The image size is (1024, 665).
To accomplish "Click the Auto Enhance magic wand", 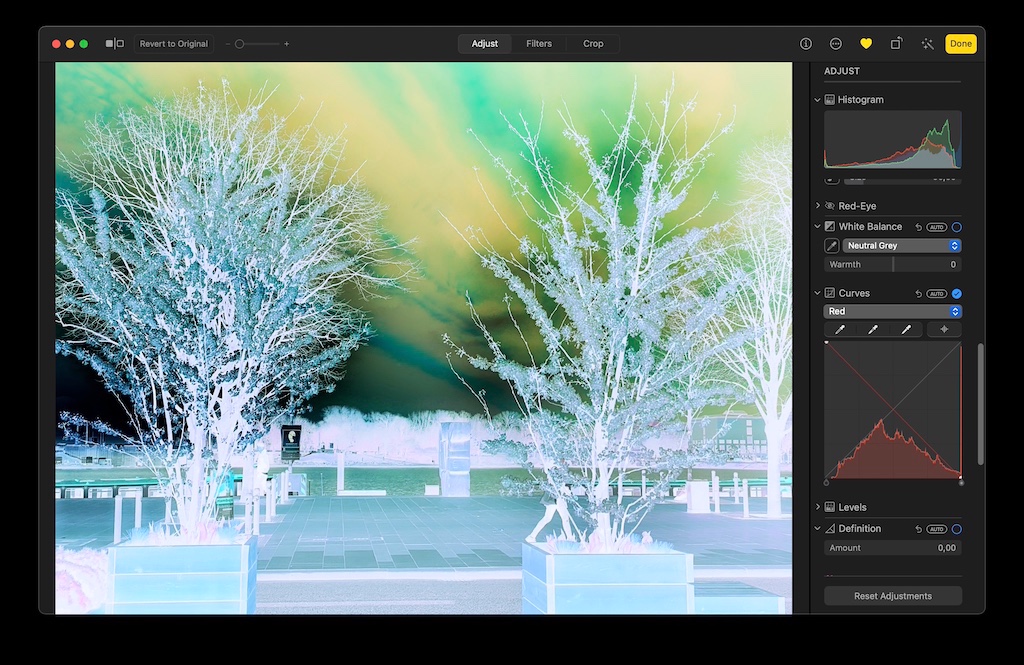I will click(927, 44).
